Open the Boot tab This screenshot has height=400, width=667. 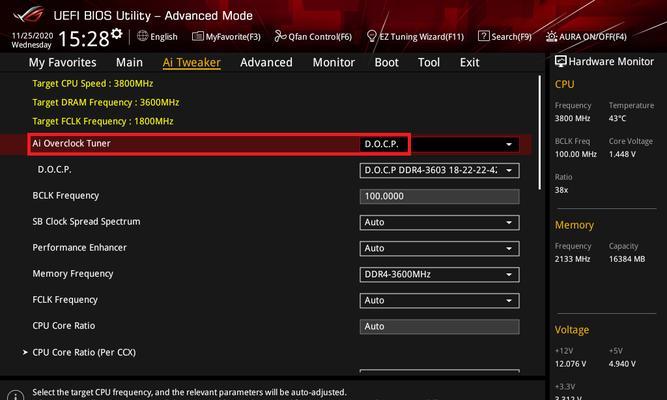[x=386, y=63]
